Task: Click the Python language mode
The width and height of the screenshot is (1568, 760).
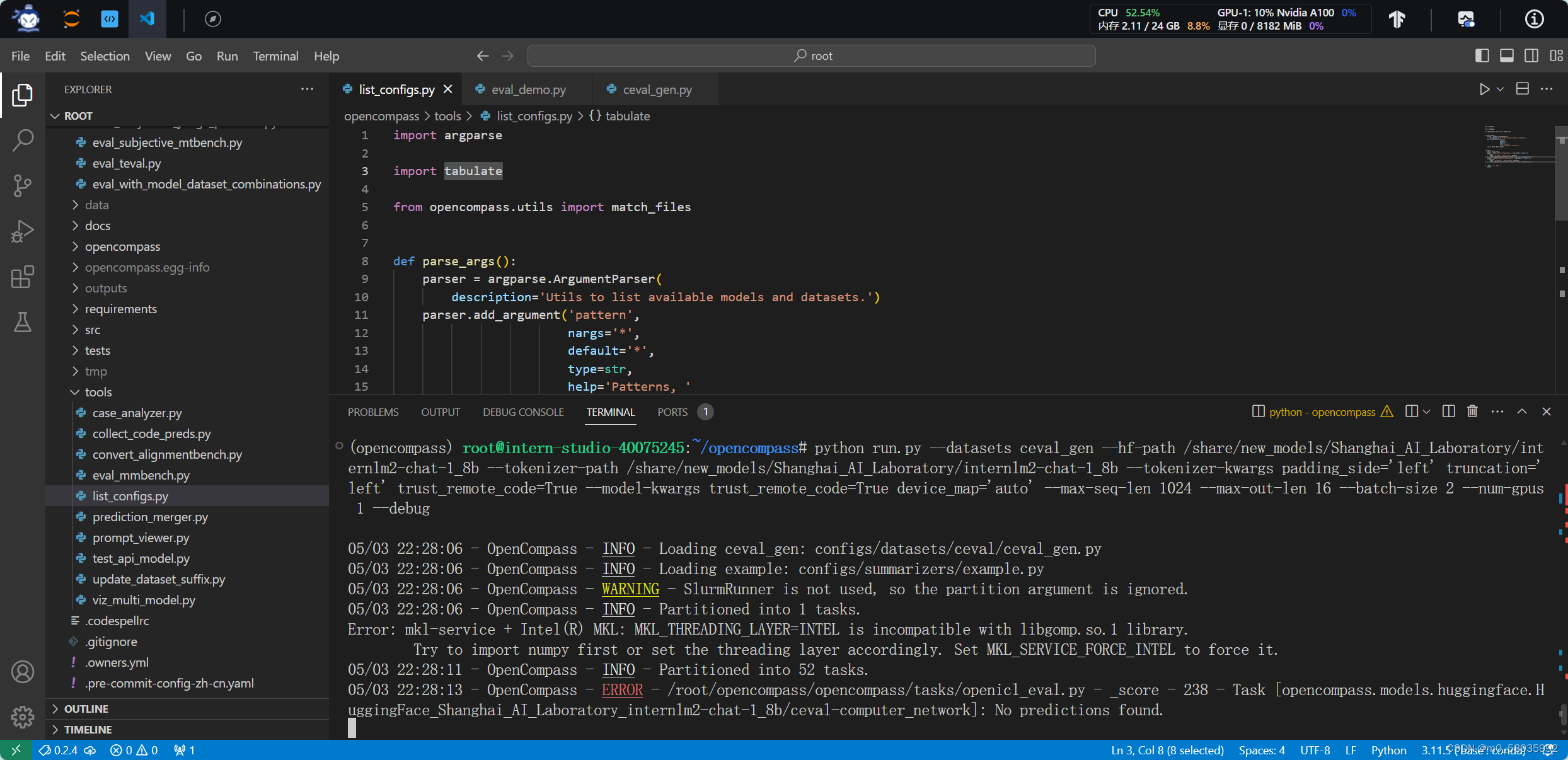Action: 1388,750
